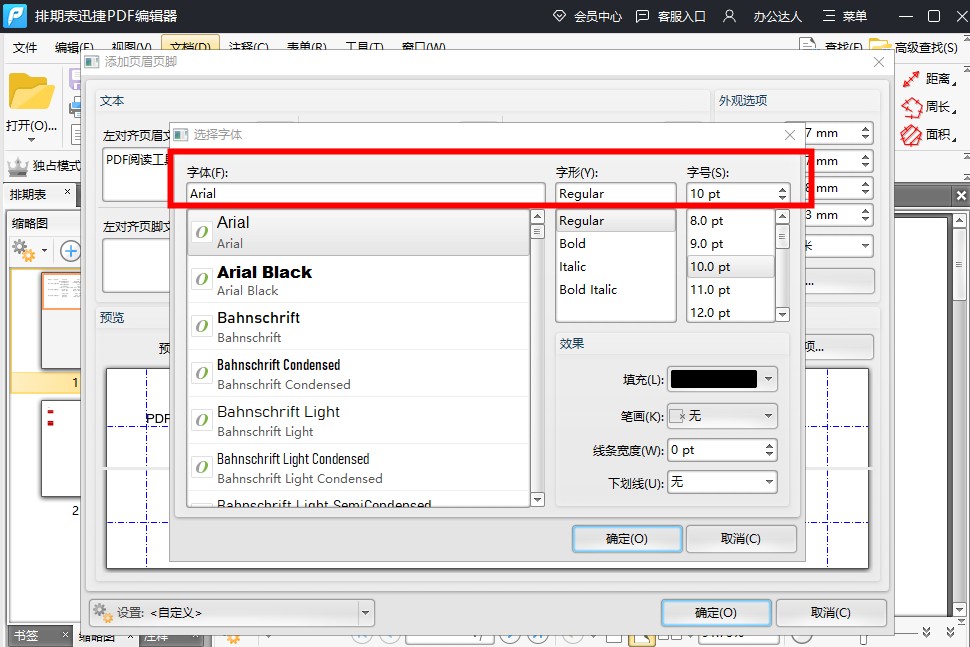Open 客服入口 customer service
The width and height of the screenshot is (970, 647).
tap(670, 16)
